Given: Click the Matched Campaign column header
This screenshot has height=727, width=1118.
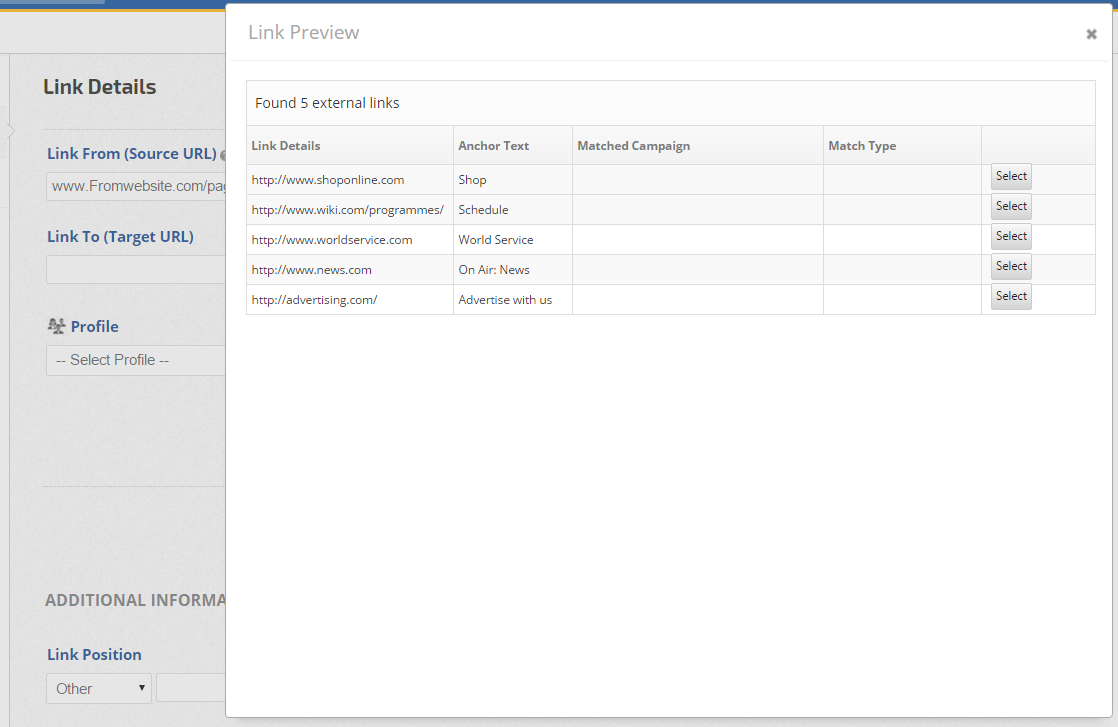Looking at the screenshot, I should tap(633, 146).
